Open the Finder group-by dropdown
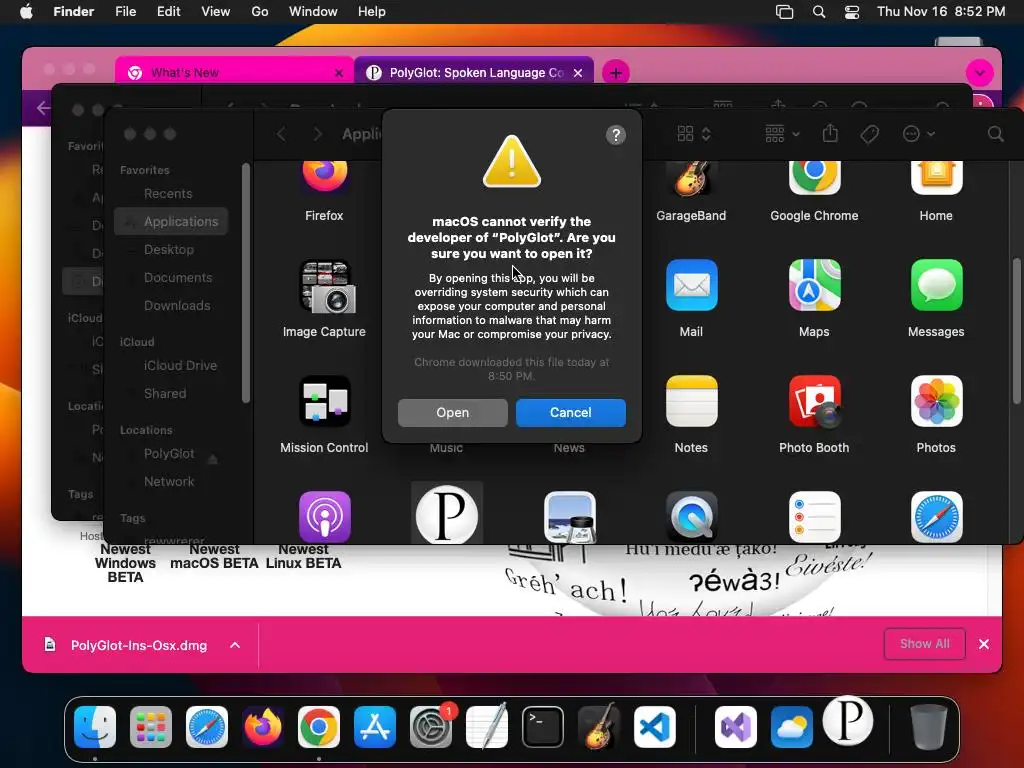 (782, 134)
